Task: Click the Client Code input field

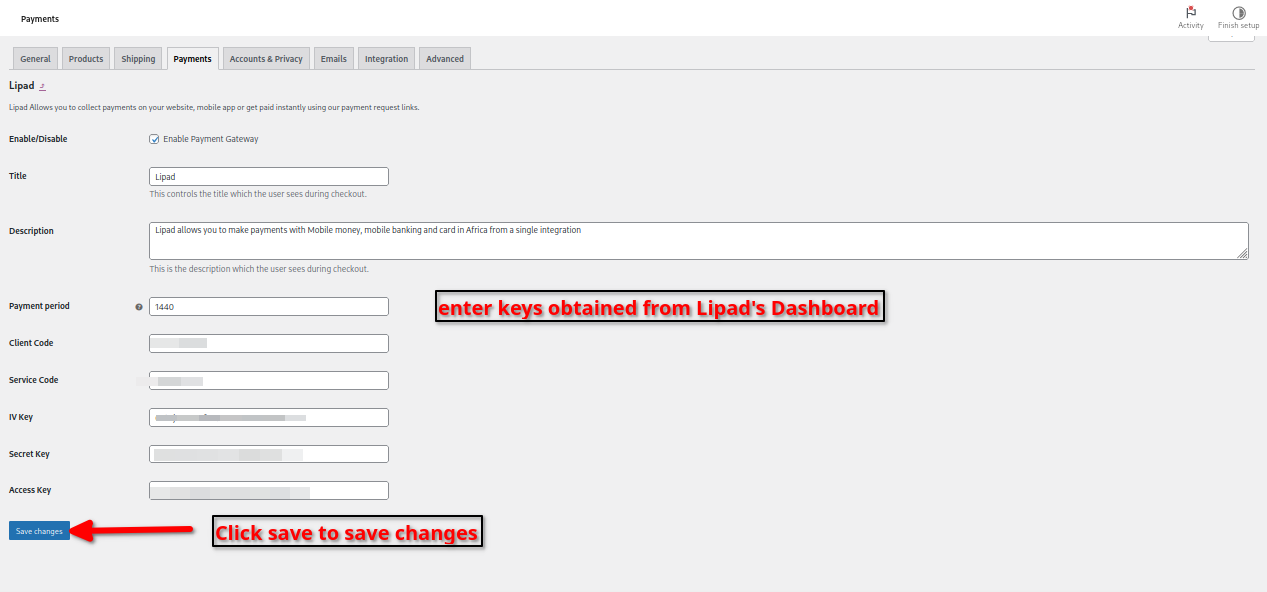Action: click(269, 343)
